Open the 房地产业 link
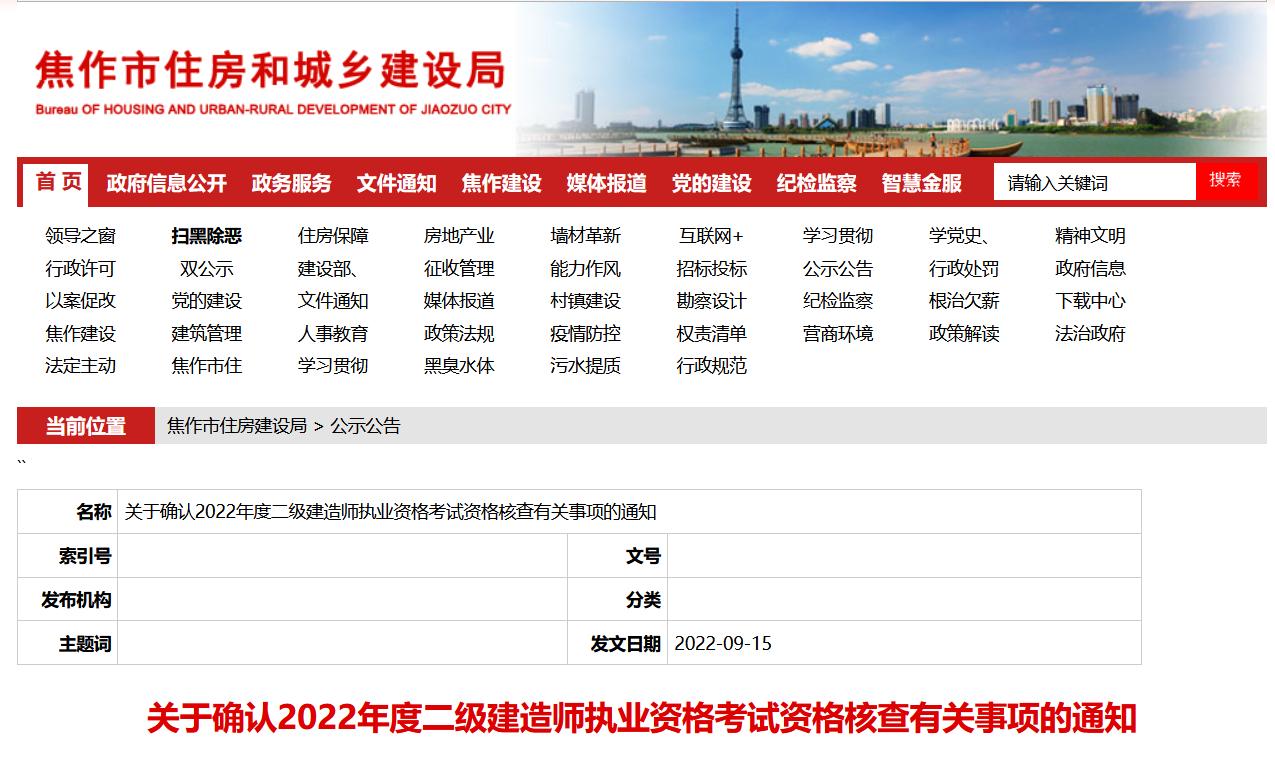Viewport: 1275px width, 765px height. tap(459, 236)
